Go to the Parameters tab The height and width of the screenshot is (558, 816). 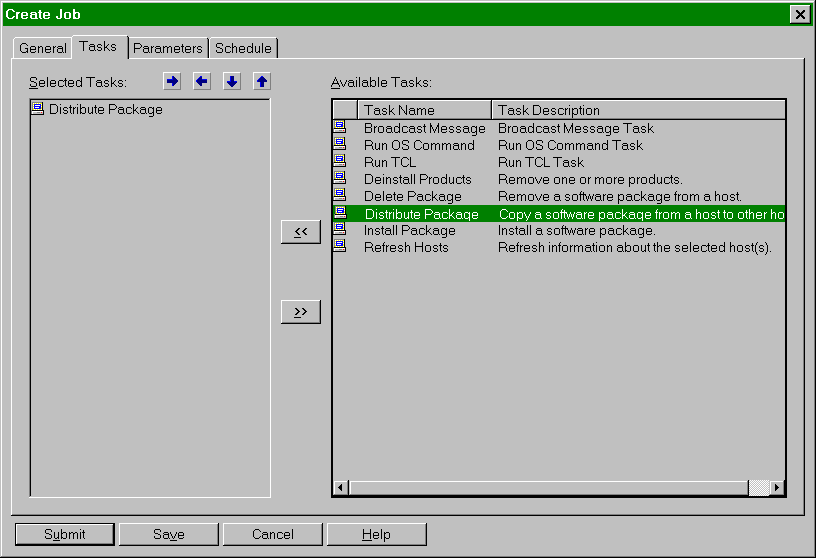tap(168, 48)
